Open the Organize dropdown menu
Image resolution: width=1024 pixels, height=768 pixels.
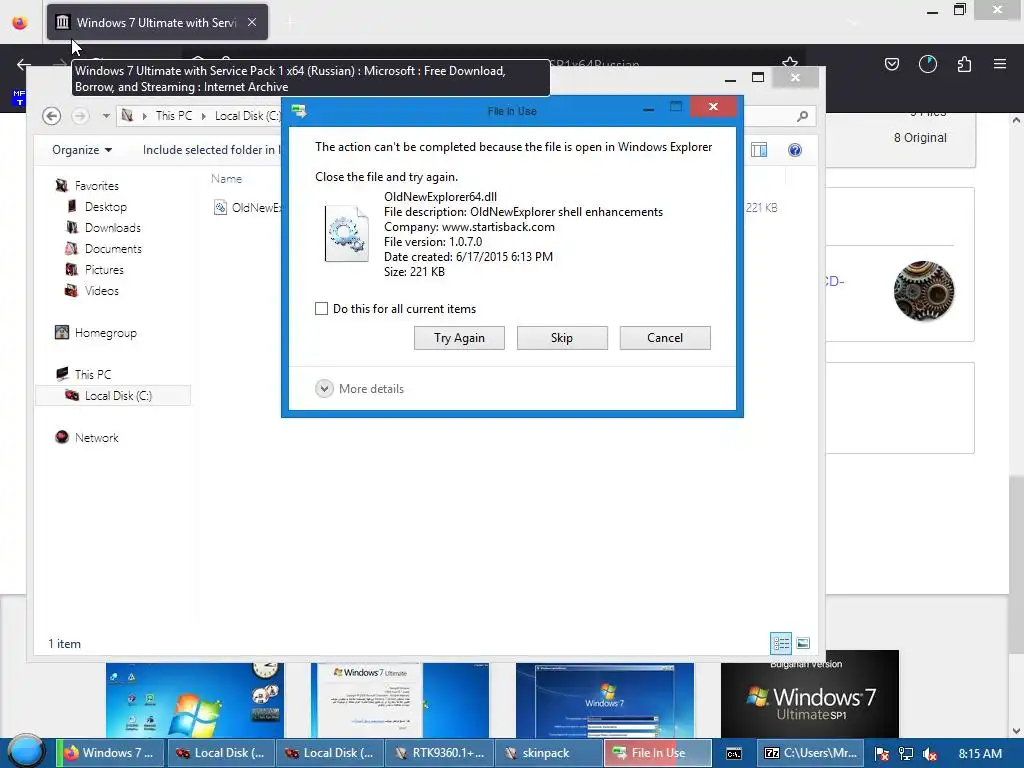(x=82, y=150)
